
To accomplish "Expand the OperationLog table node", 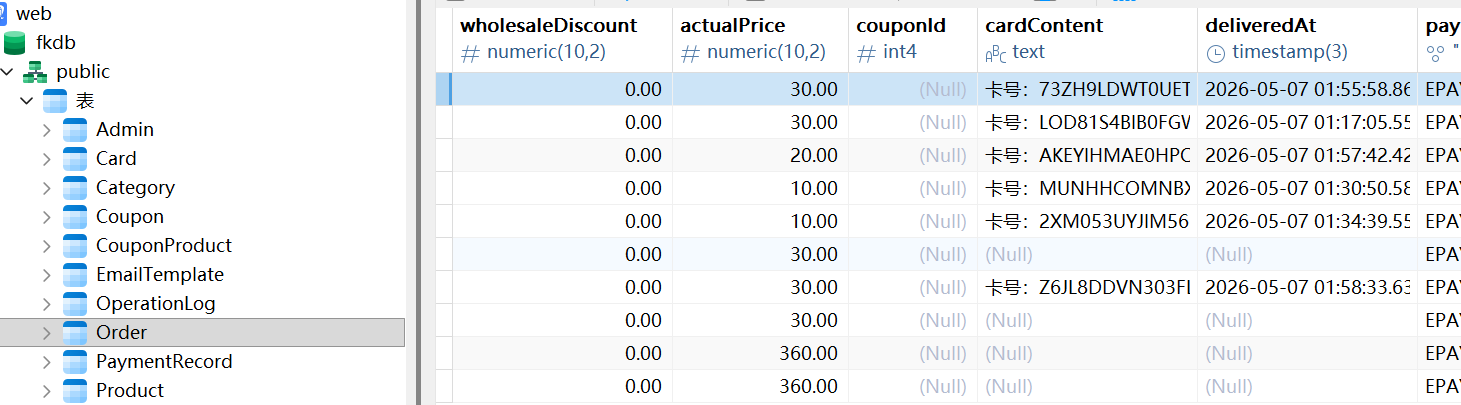I will click(x=47, y=304).
